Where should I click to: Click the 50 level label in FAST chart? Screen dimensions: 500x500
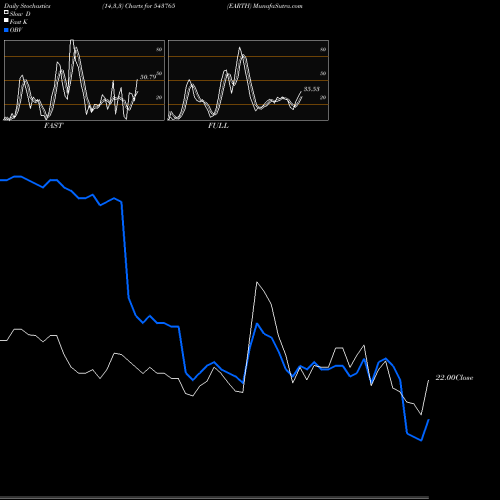(x=159, y=73)
